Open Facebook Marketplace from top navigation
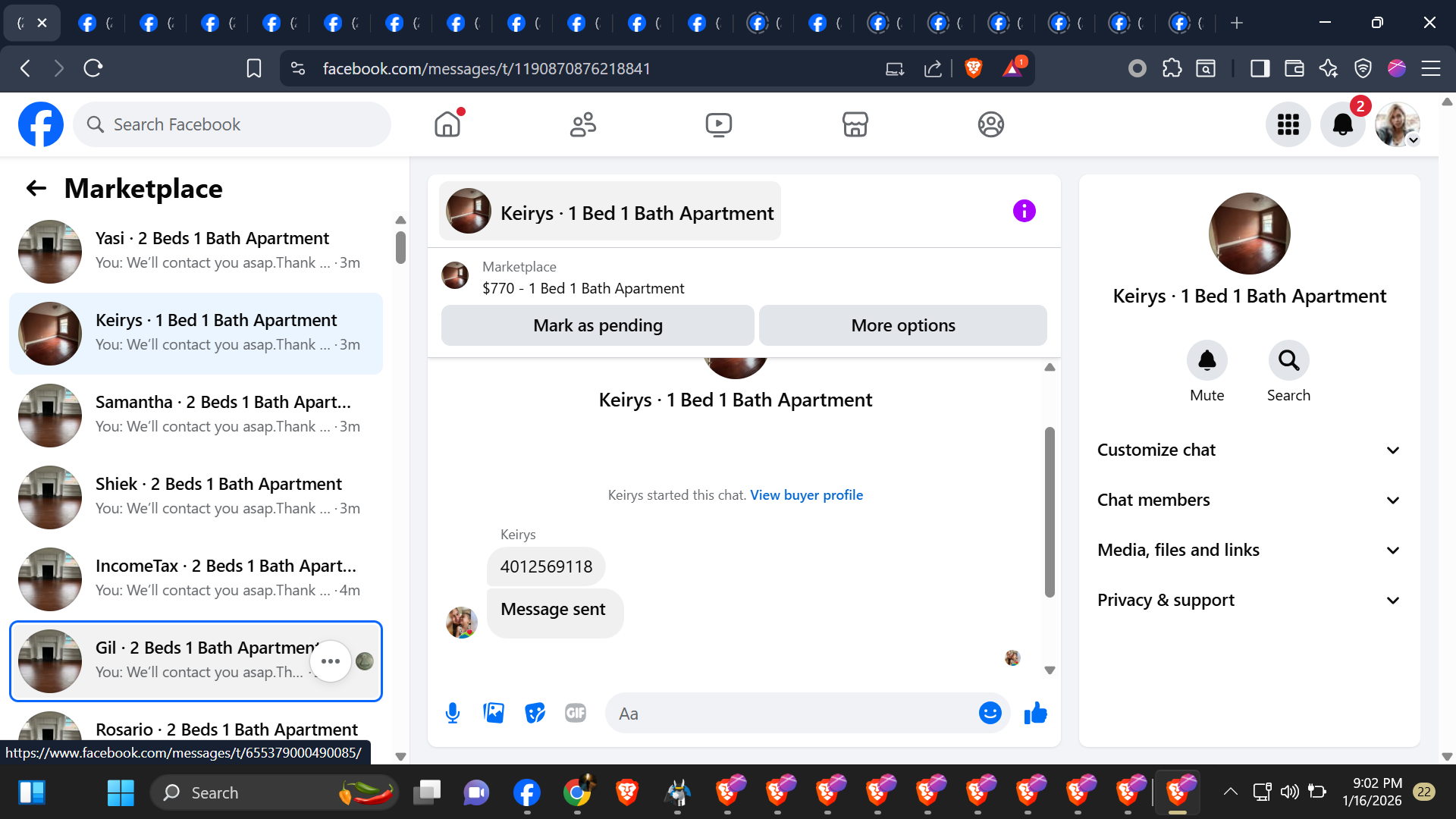 pos(855,124)
